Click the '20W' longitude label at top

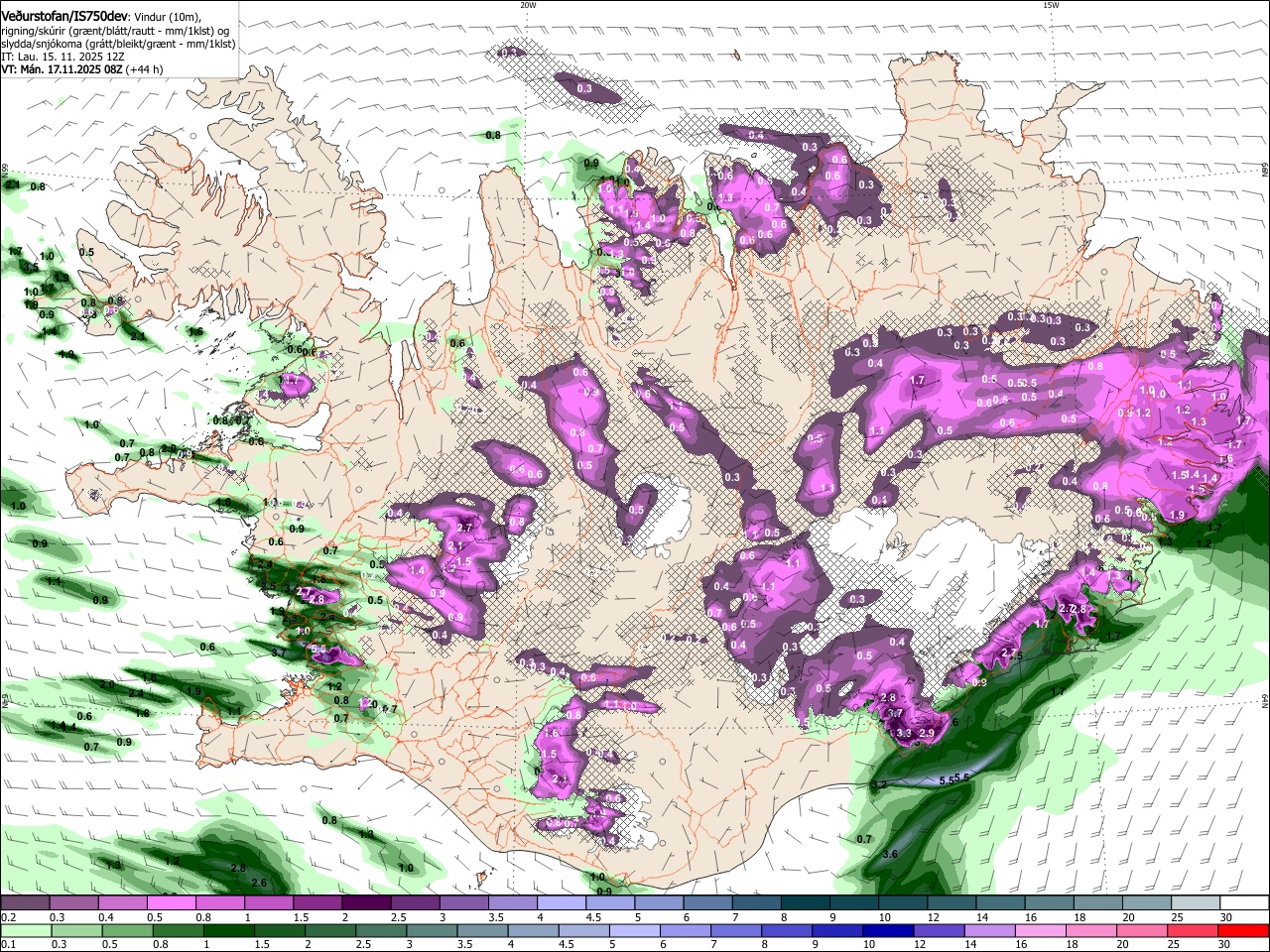(x=528, y=5)
